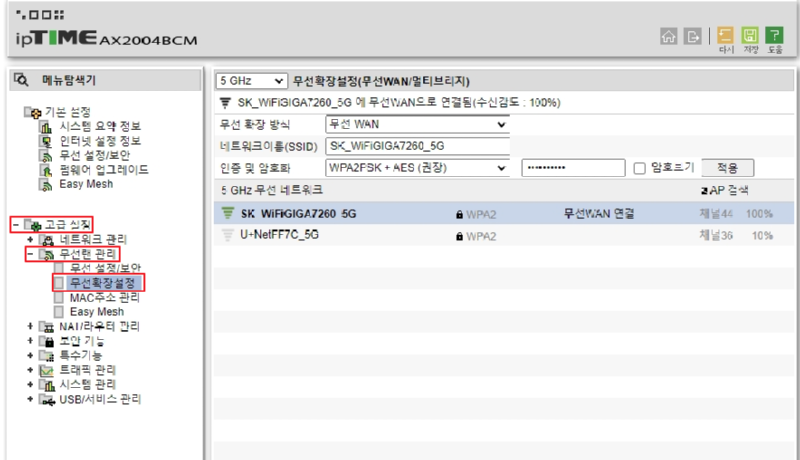Viewport: 800px width, 460px height.
Task: Click the 메뉴탐색기 search icon
Action: pyautogui.click(x=22, y=80)
